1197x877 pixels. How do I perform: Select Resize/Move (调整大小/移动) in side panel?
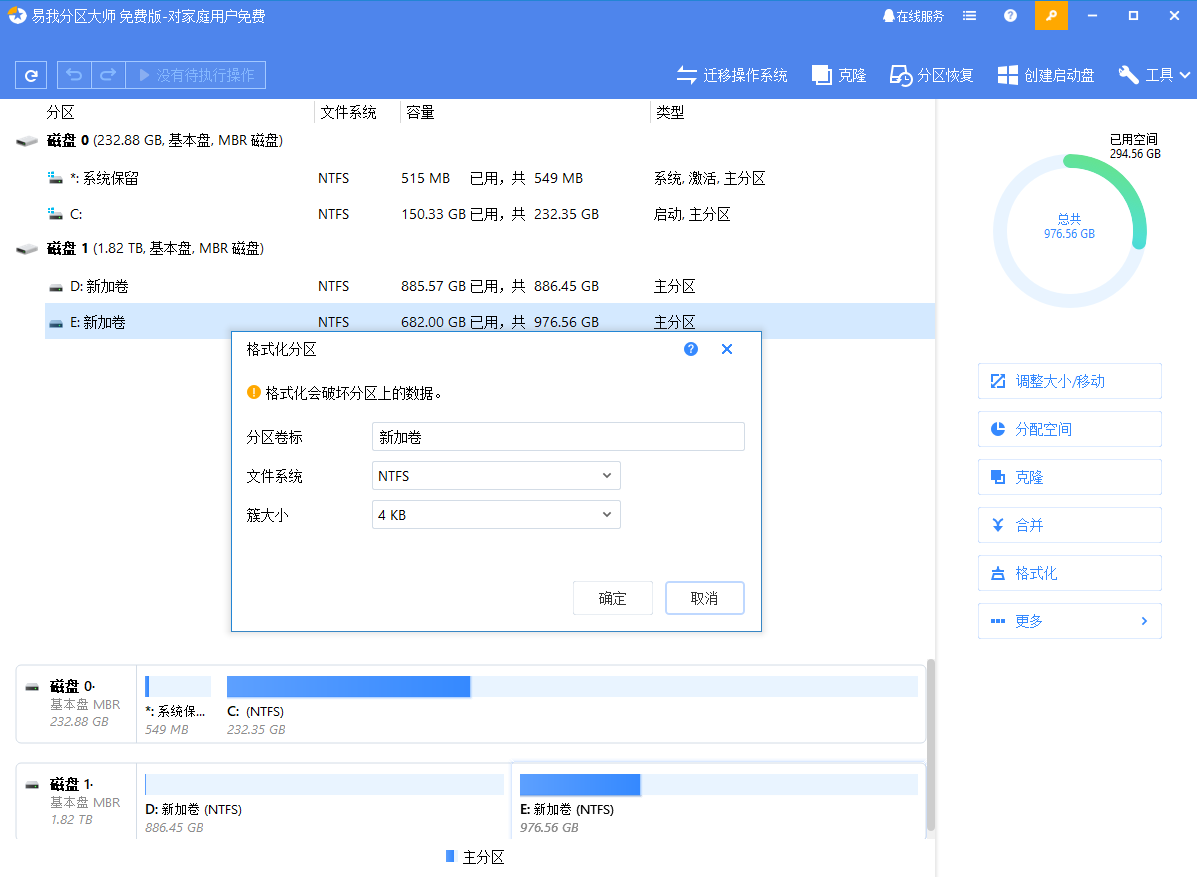1069,381
